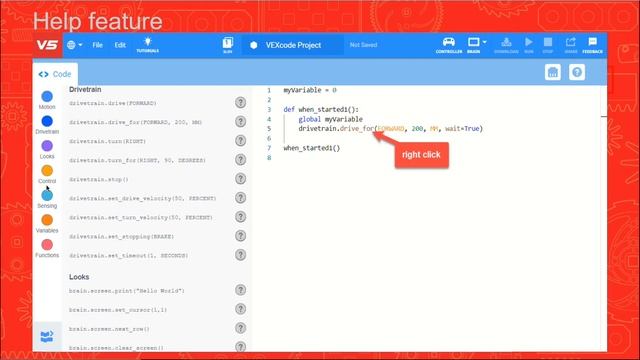Image resolution: width=640 pixels, height=360 pixels.
Task: Select drivetrain.set_timeout command
Action: [129, 256]
